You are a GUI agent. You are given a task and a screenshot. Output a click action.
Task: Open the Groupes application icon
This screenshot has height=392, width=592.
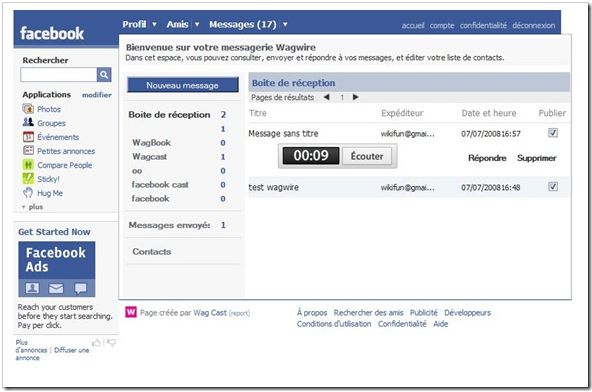tap(28, 122)
